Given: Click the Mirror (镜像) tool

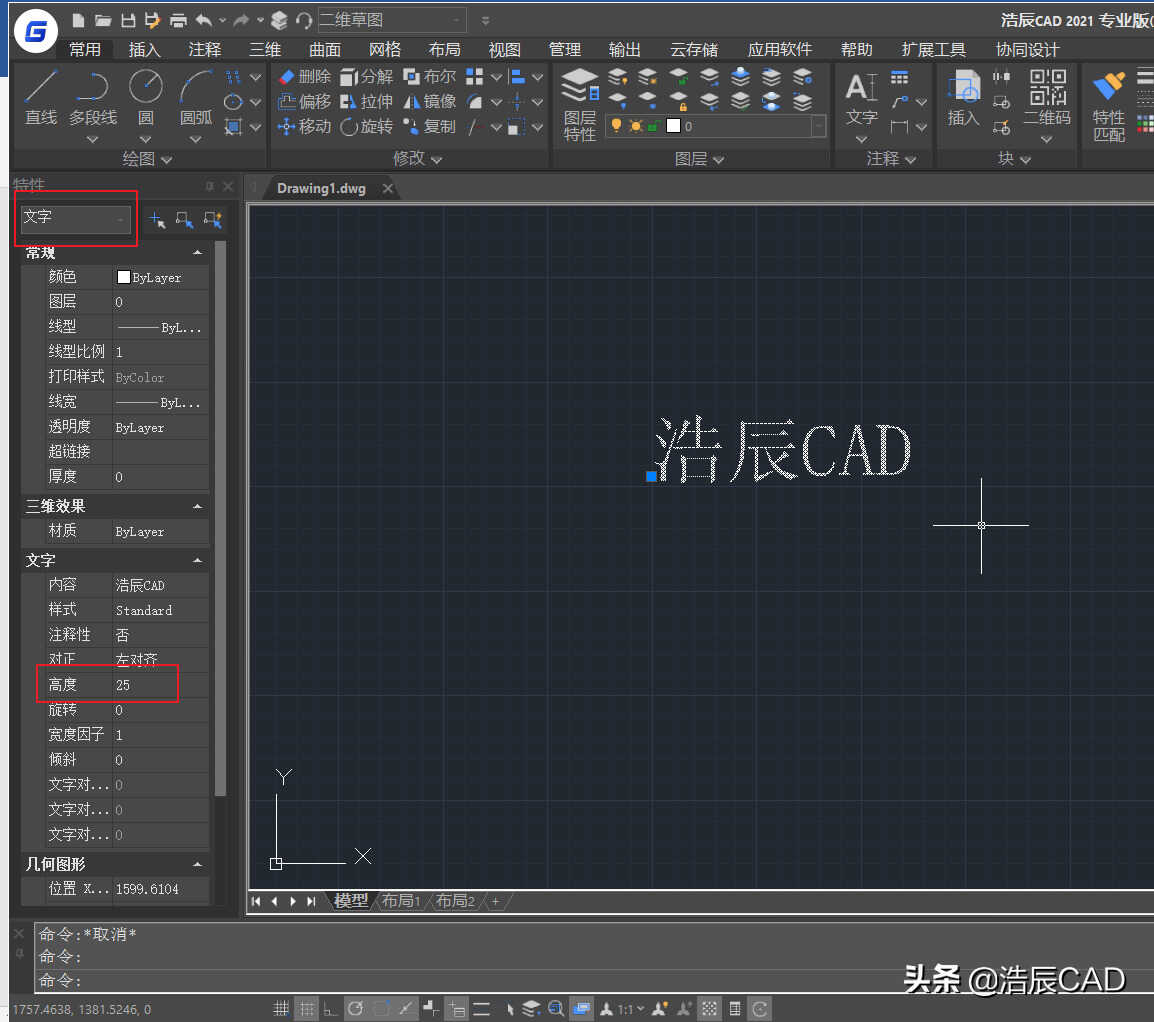Looking at the screenshot, I should [430, 102].
